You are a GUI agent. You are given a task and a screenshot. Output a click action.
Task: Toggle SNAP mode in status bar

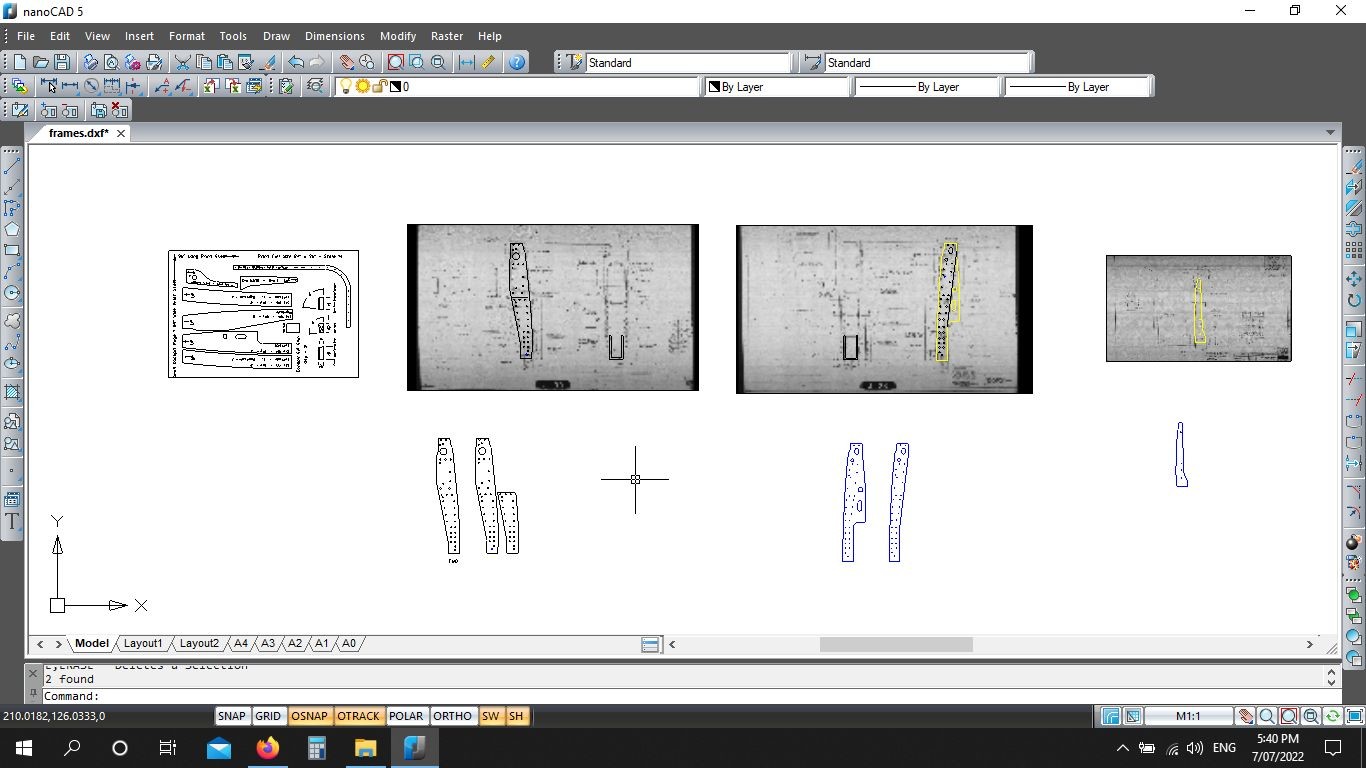[231, 716]
